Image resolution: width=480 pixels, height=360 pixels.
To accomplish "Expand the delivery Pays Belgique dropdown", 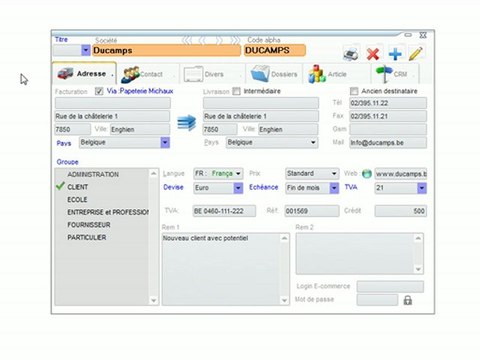I will [x=313, y=143].
